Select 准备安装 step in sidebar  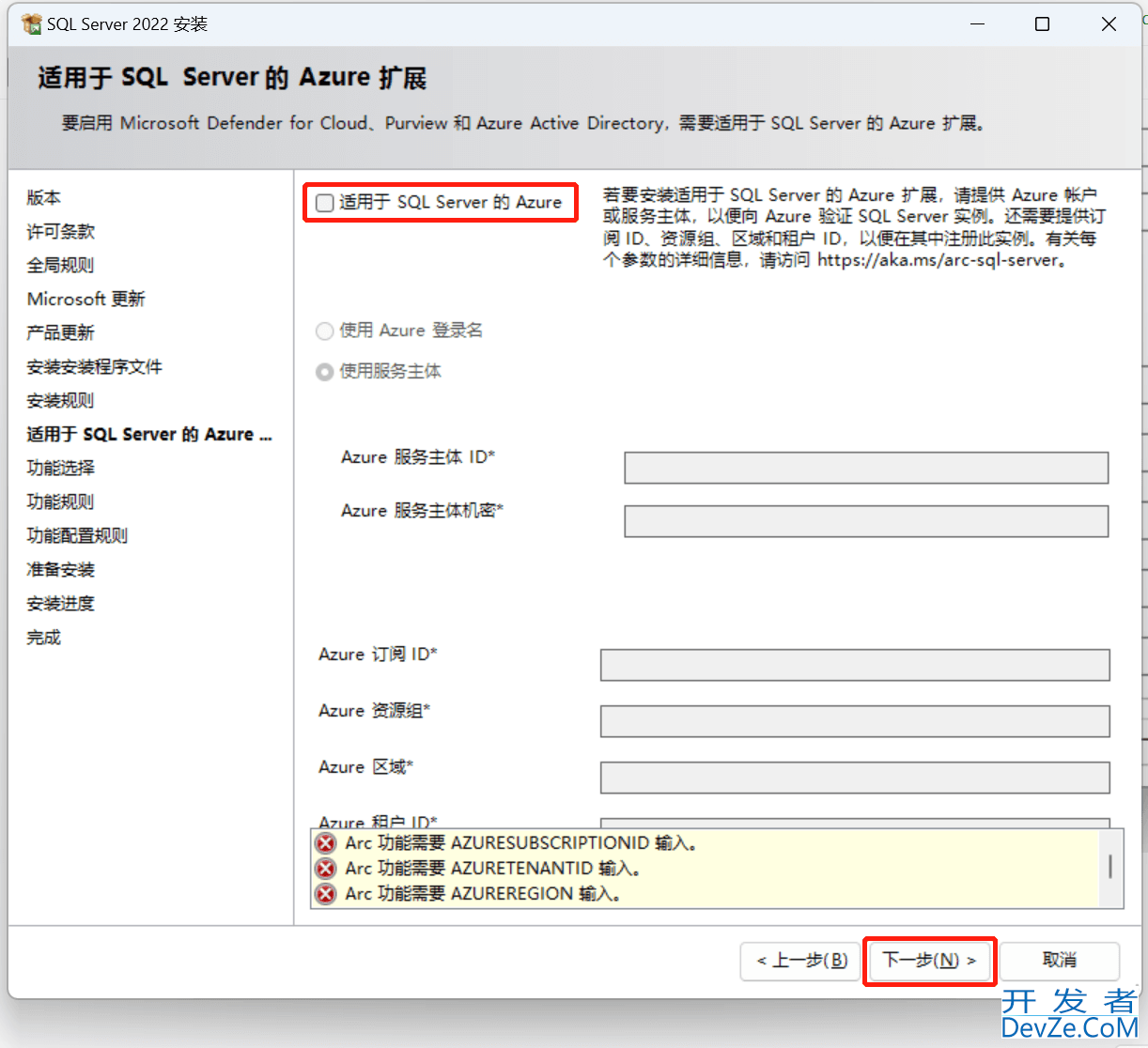tap(61, 569)
